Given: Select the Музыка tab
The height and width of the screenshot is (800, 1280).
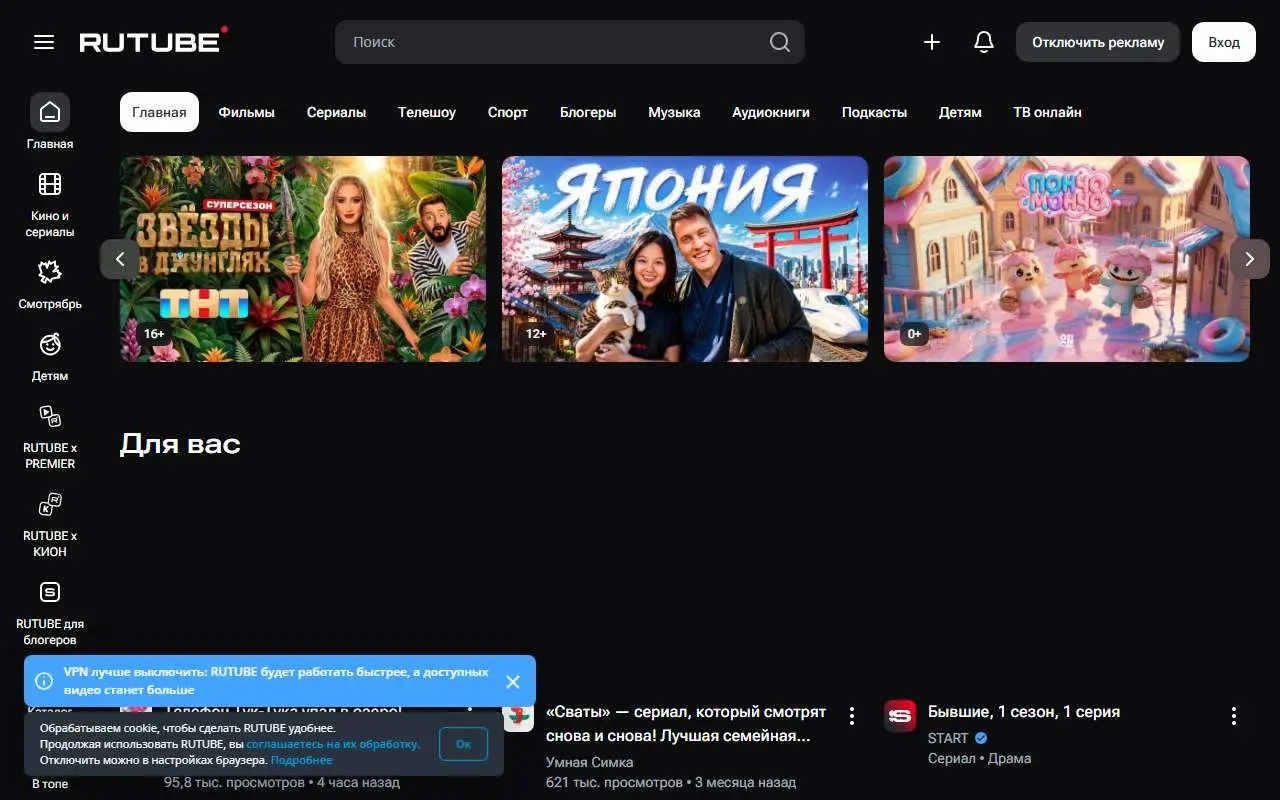Looking at the screenshot, I should point(674,112).
